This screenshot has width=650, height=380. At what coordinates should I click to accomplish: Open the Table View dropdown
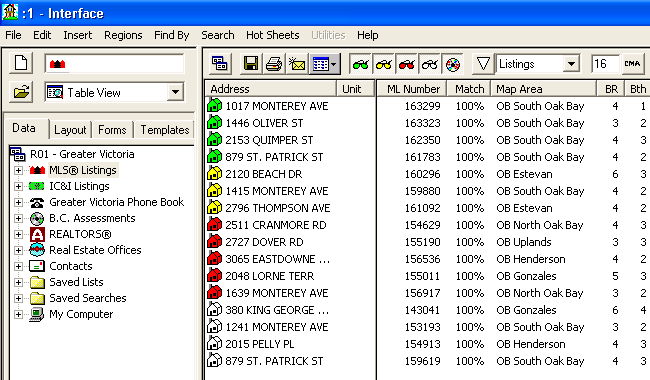175,92
